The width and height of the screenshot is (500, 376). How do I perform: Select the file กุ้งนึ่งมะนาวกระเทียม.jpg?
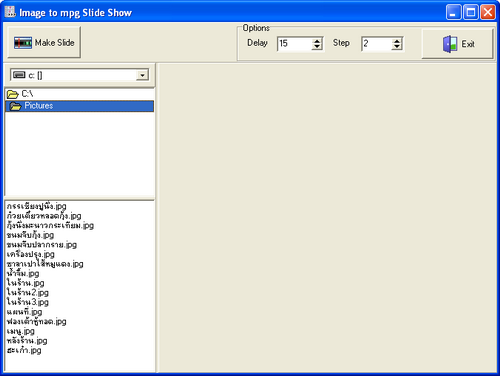click(x=50, y=225)
